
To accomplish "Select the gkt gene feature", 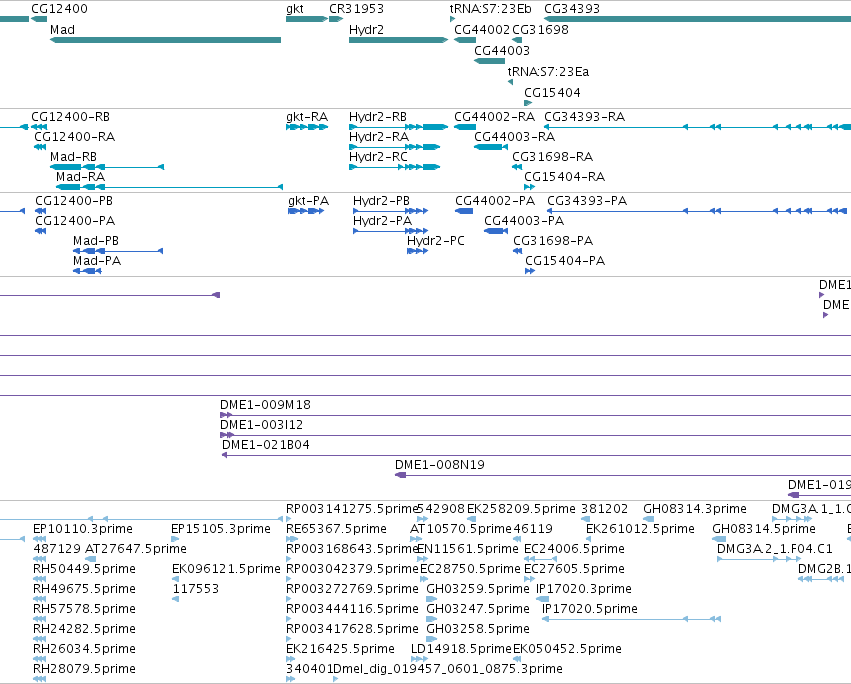I will [307, 19].
